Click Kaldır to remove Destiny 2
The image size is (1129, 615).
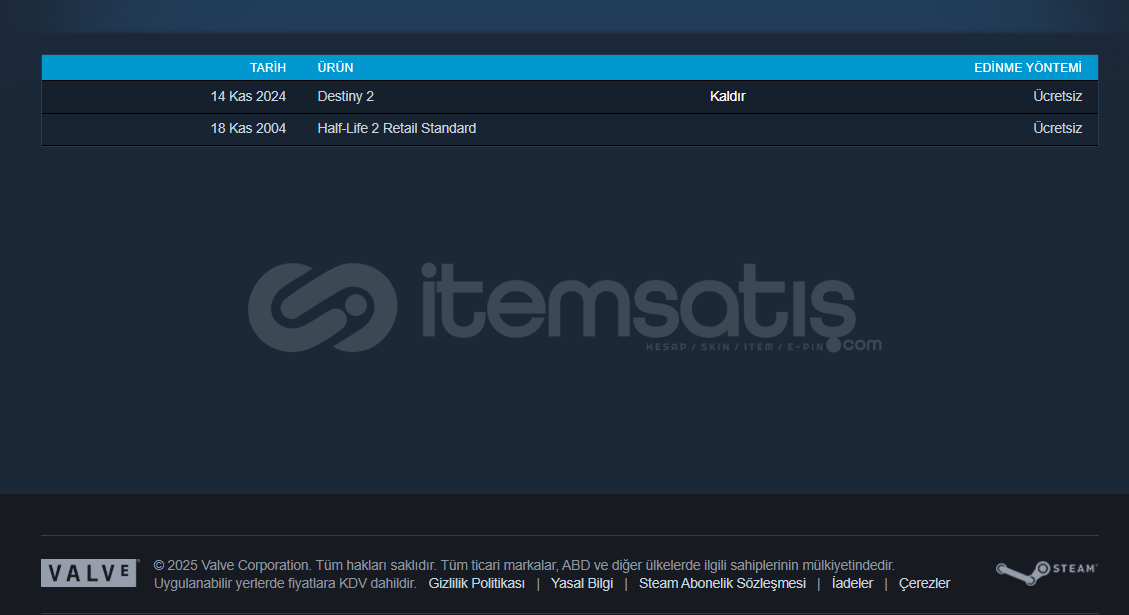click(727, 96)
